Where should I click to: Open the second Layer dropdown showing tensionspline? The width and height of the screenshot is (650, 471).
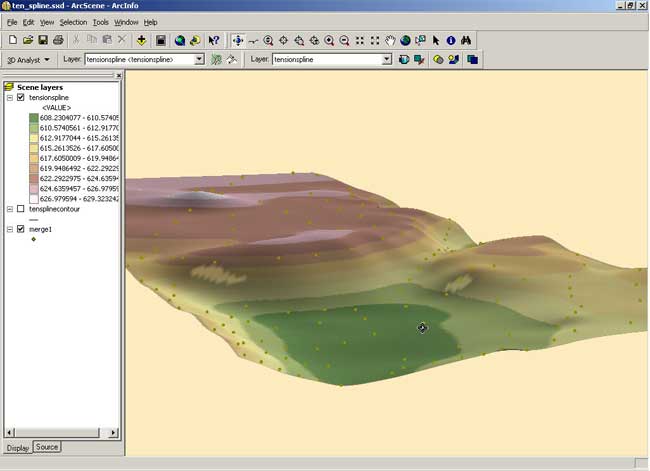[387, 59]
